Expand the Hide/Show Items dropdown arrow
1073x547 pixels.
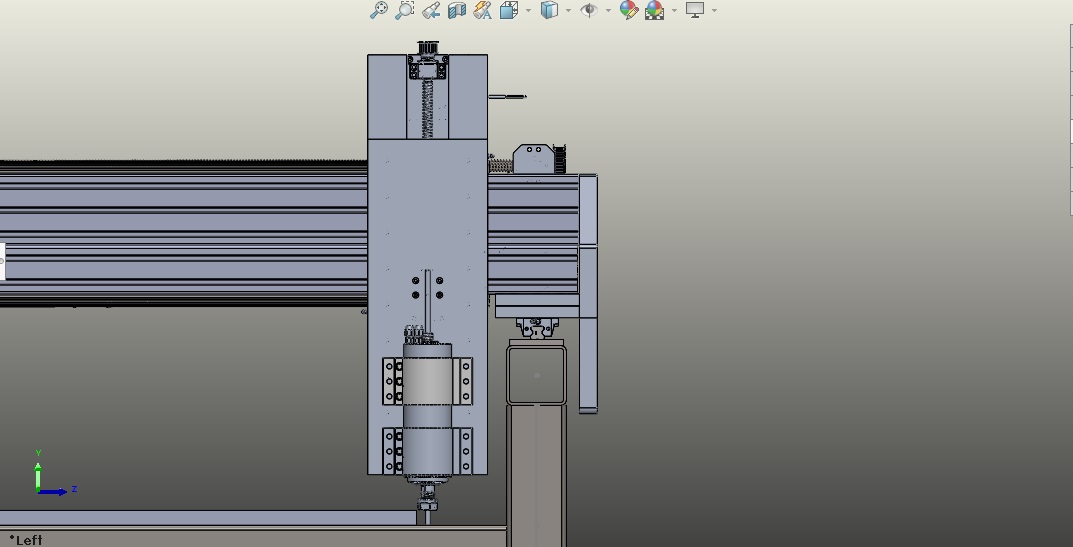click(608, 11)
